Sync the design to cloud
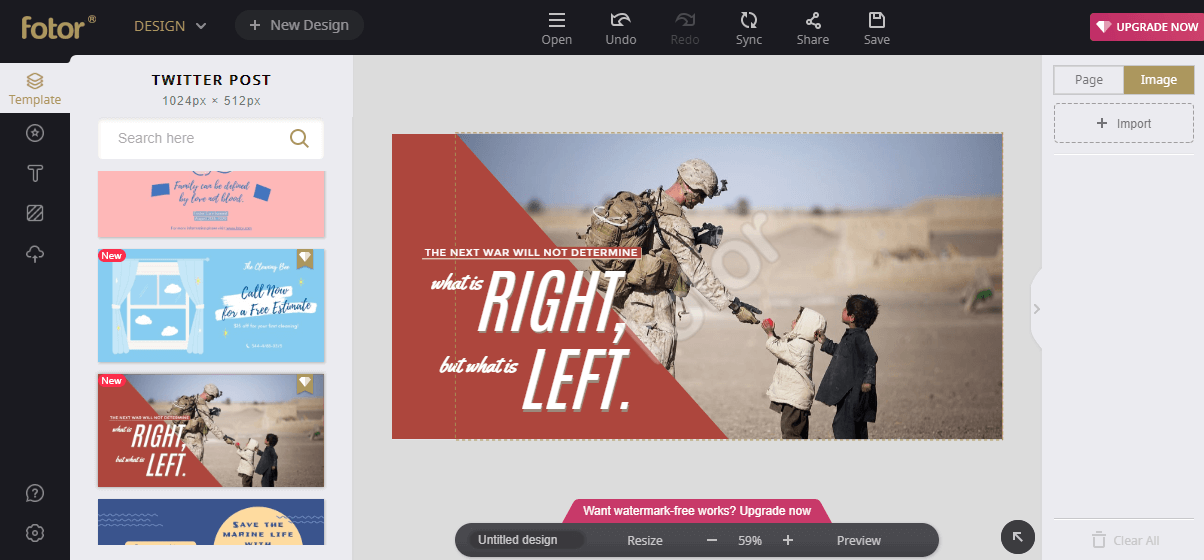Image resolution: width=1204 pixels, height=560 pixels. [749, 29]
